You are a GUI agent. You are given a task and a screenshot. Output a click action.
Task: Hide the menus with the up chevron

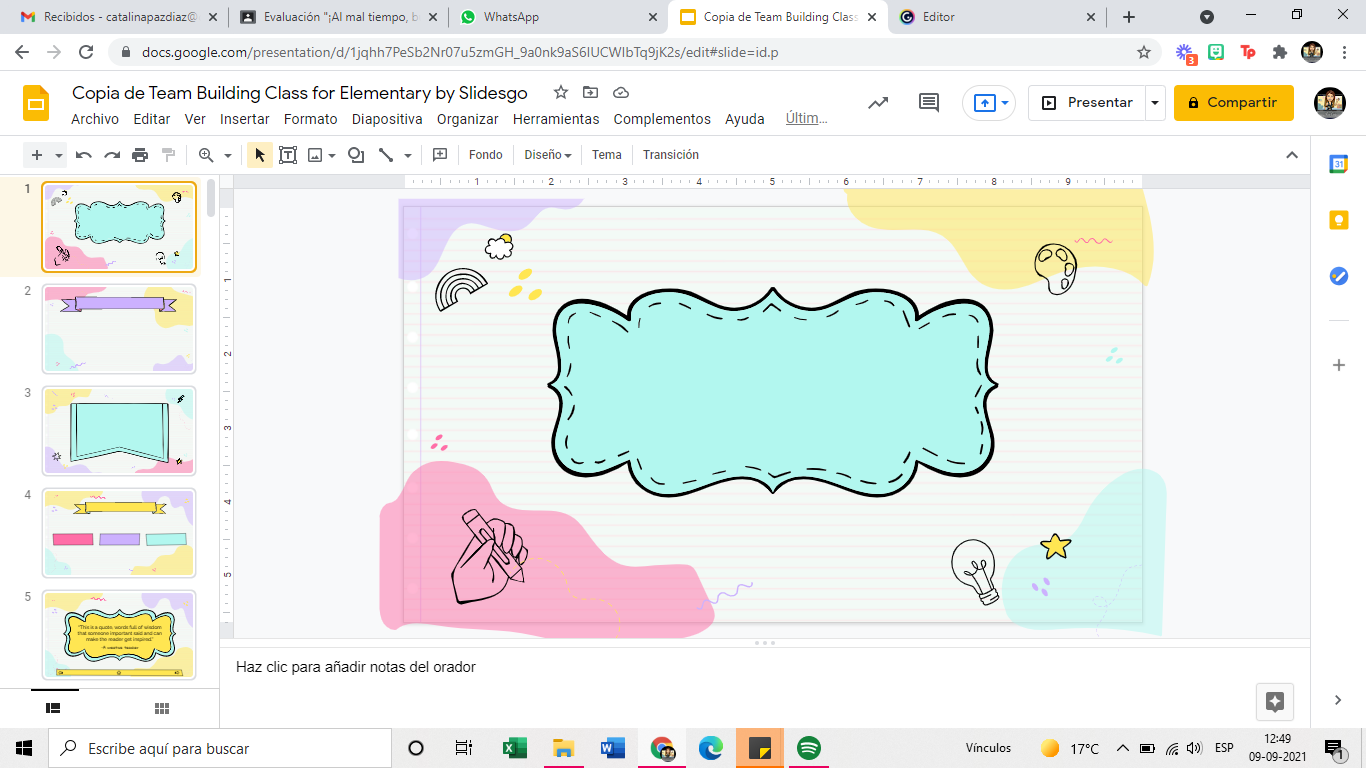(x=1292, y=155)
